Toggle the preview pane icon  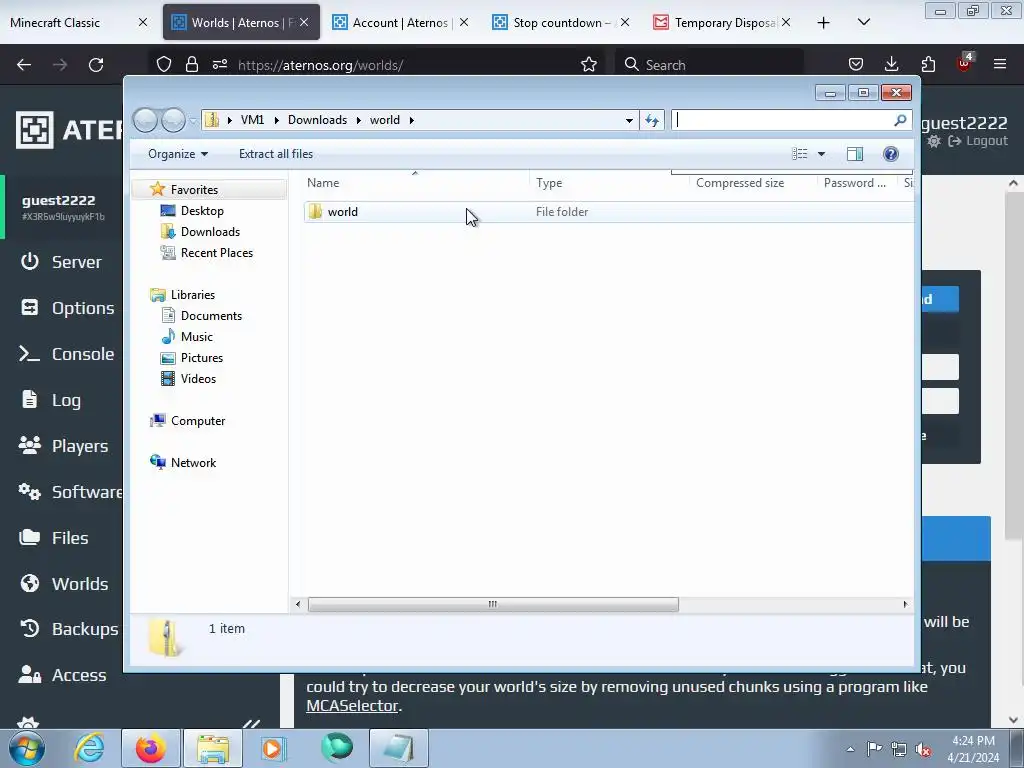coord(854,154)
